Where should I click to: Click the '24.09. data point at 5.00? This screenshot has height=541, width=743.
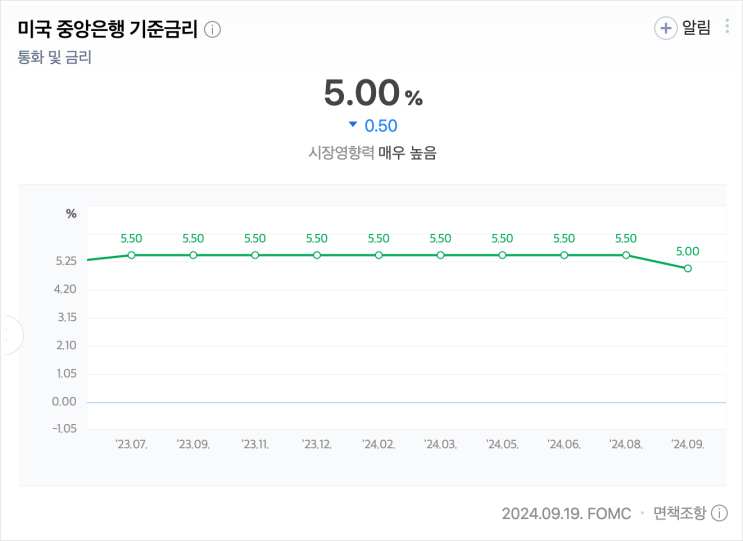pos(688,268)
